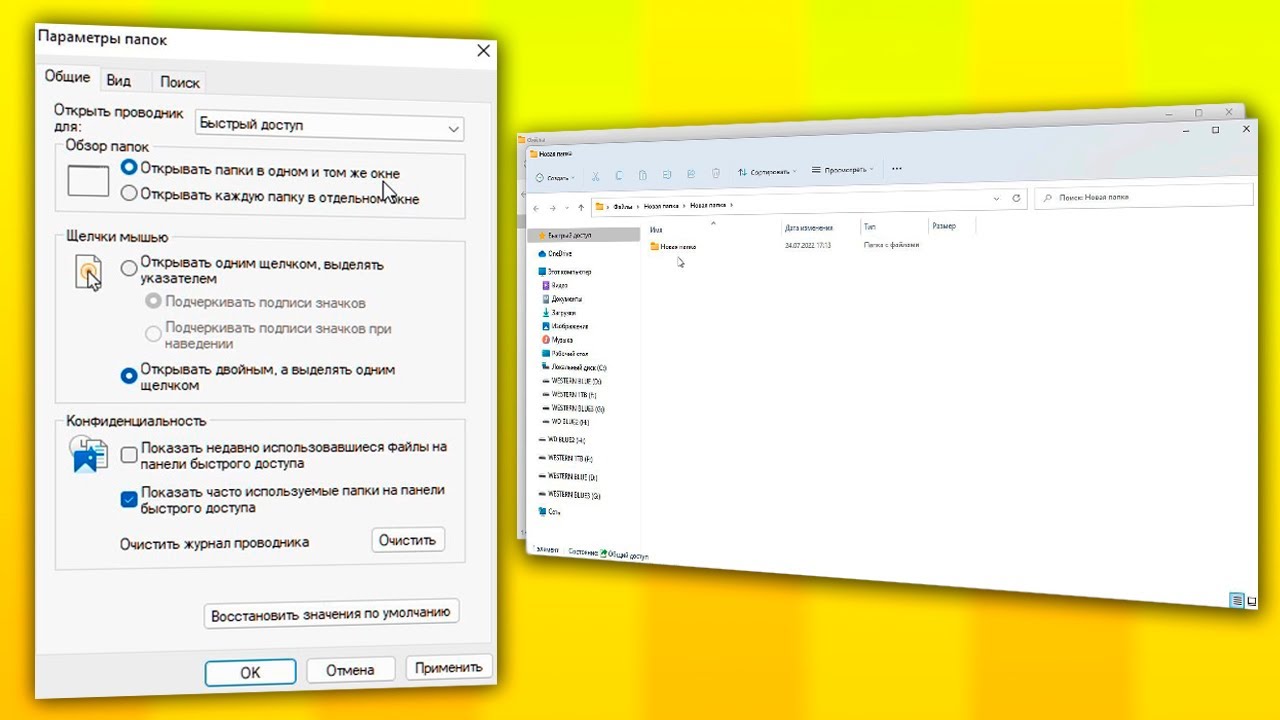The height and width of the screenshot is (720, 1280).
Task: Go forward with Explorer's right arrow
Action: (551, 208)
